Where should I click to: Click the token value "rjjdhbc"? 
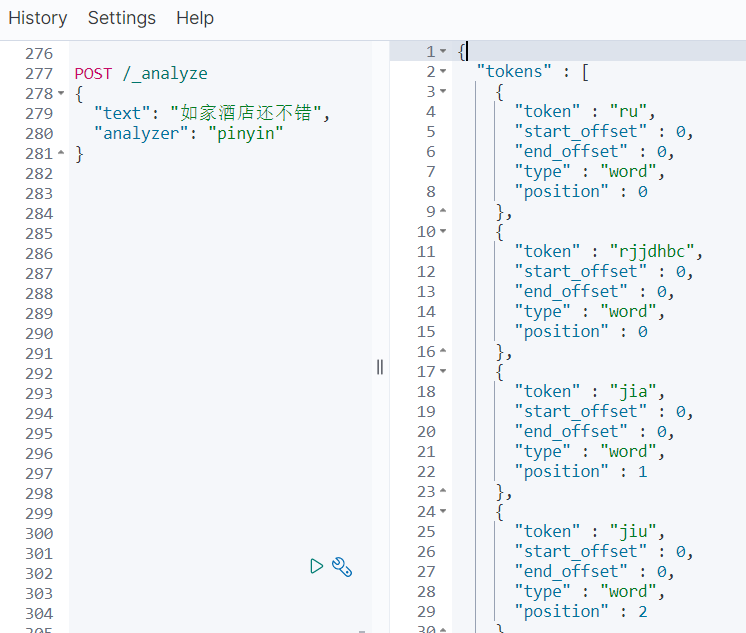652,252
